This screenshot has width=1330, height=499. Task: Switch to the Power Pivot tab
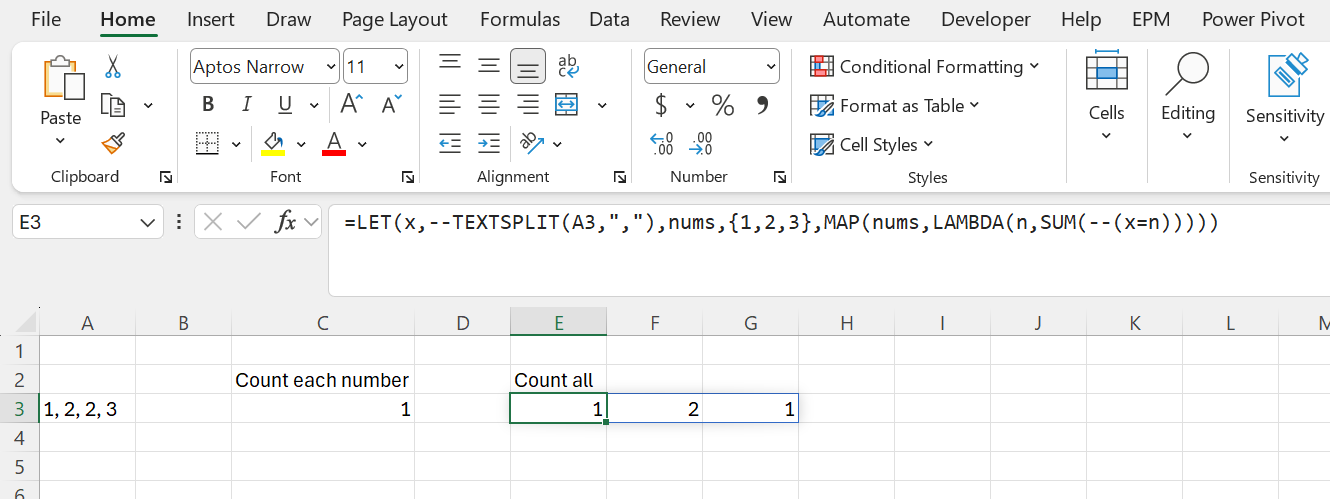tap(1253, 19)
